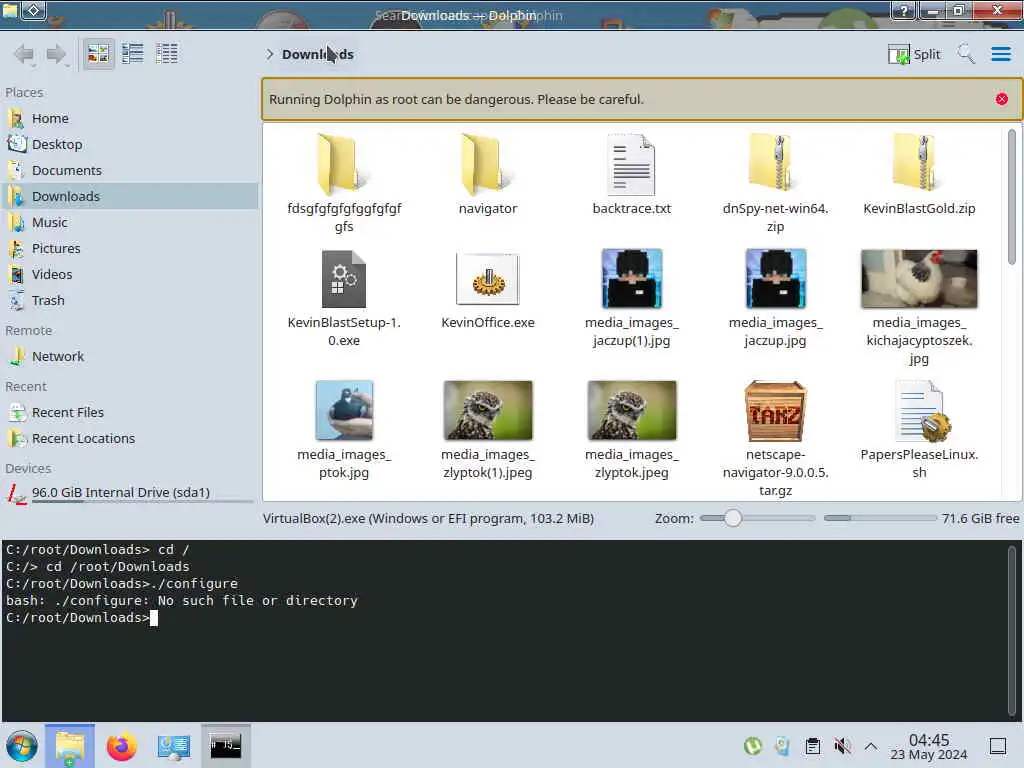
Task: Select media_images_zlyptok.jpeg owl thumbnail
Action: (x=632, y=430)
